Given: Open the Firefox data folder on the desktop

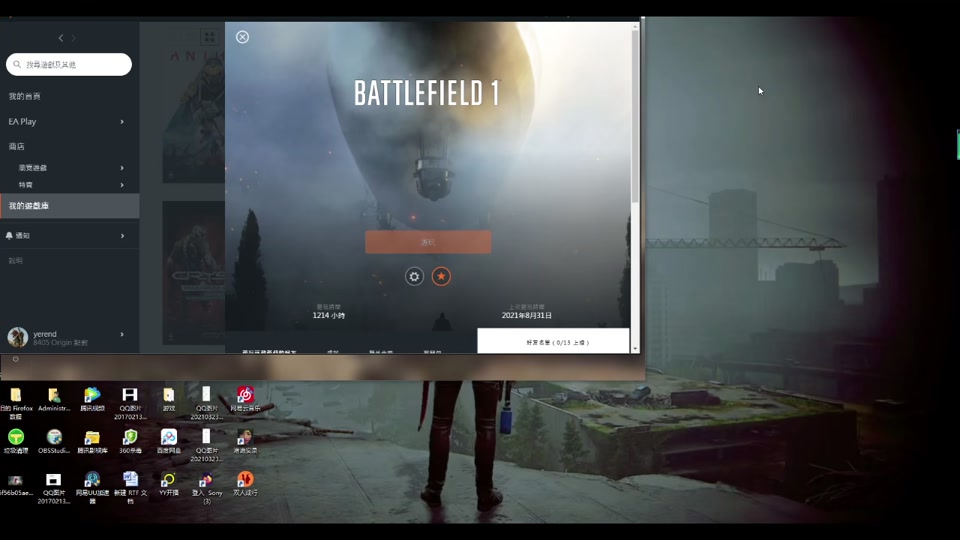Looking at the screenshot, I should pos(16,403).
